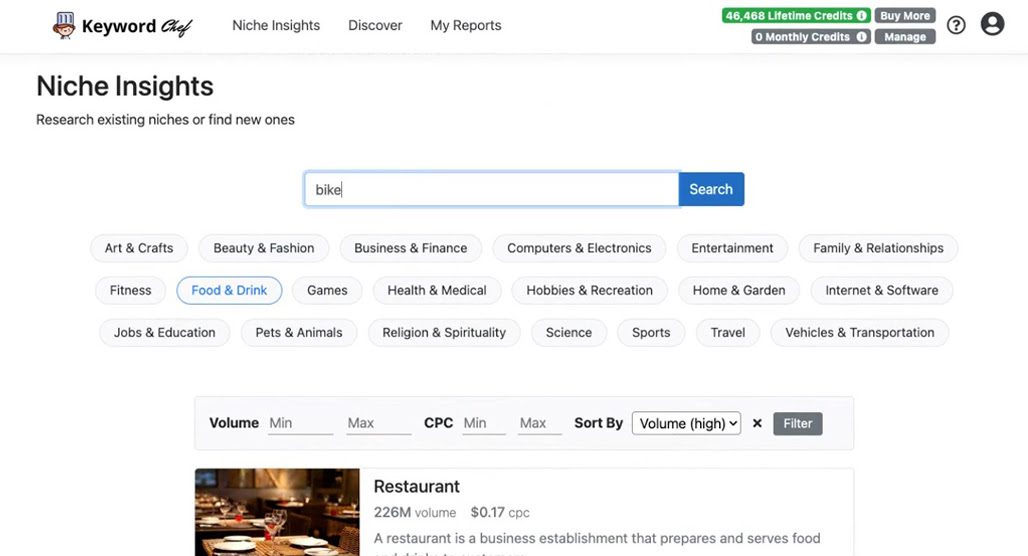Image resolution: width=1028 pixels, height=556 pixels.
Task: Choose the Health & Medical category
Action: tap(437, 290)
